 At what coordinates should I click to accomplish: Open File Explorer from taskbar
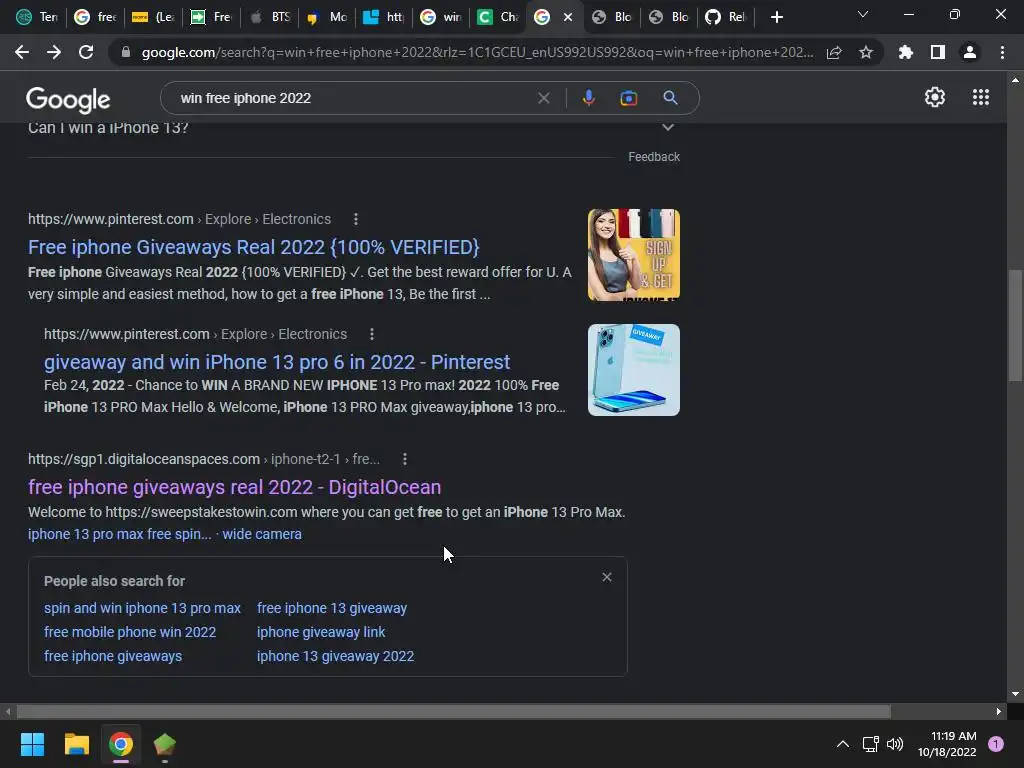point(76,744)
